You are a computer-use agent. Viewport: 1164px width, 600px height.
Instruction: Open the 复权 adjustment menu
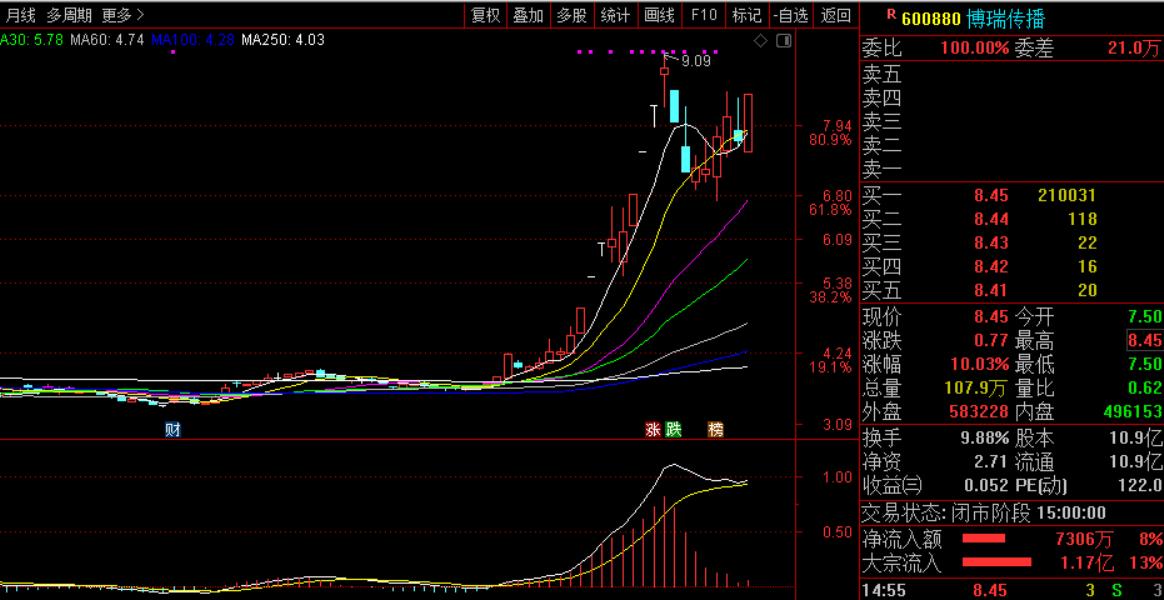pyautogui.click(x=485, y=15)
